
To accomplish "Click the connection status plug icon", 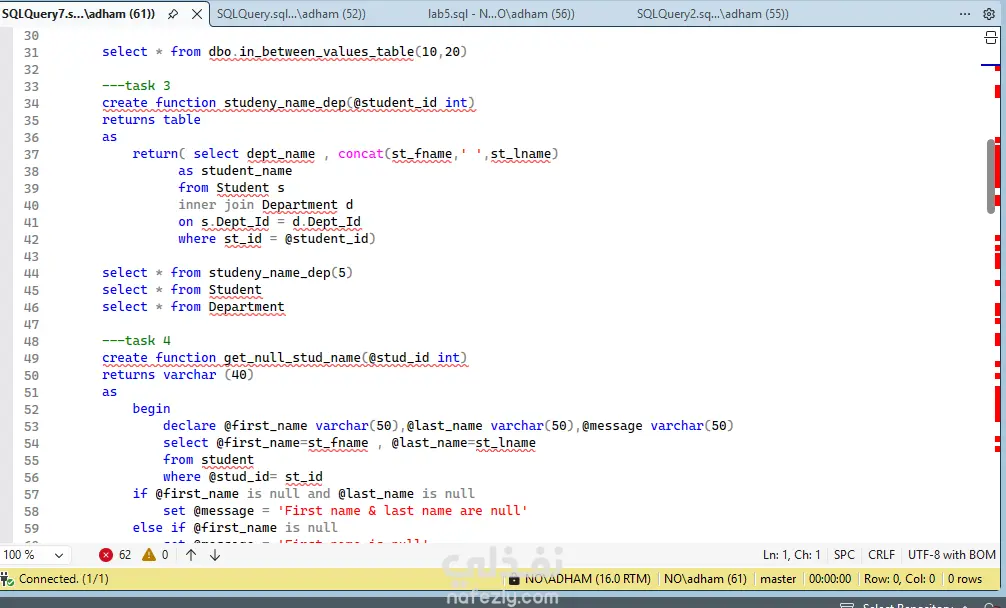I will tap(7, 579).
